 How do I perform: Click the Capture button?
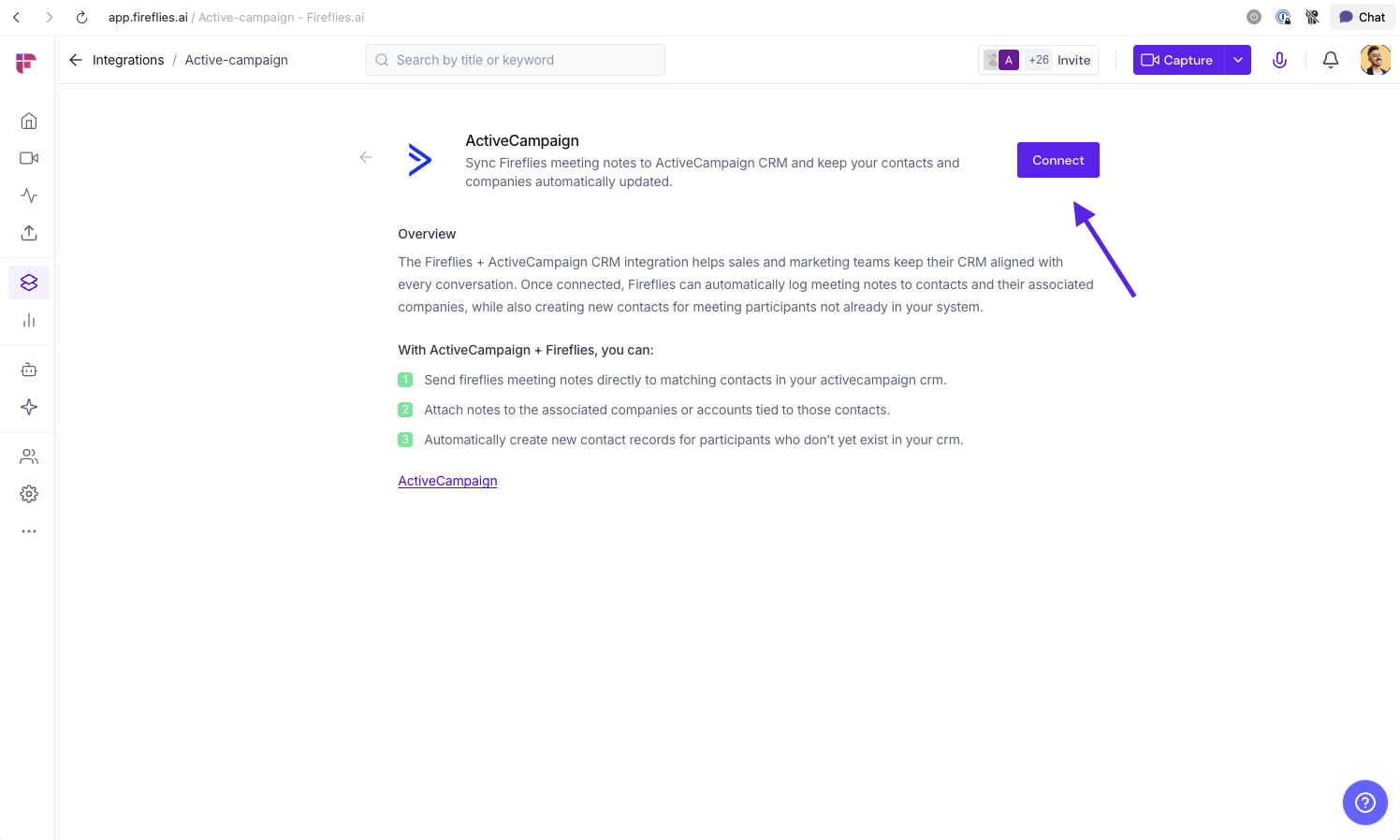[1178, 60]
